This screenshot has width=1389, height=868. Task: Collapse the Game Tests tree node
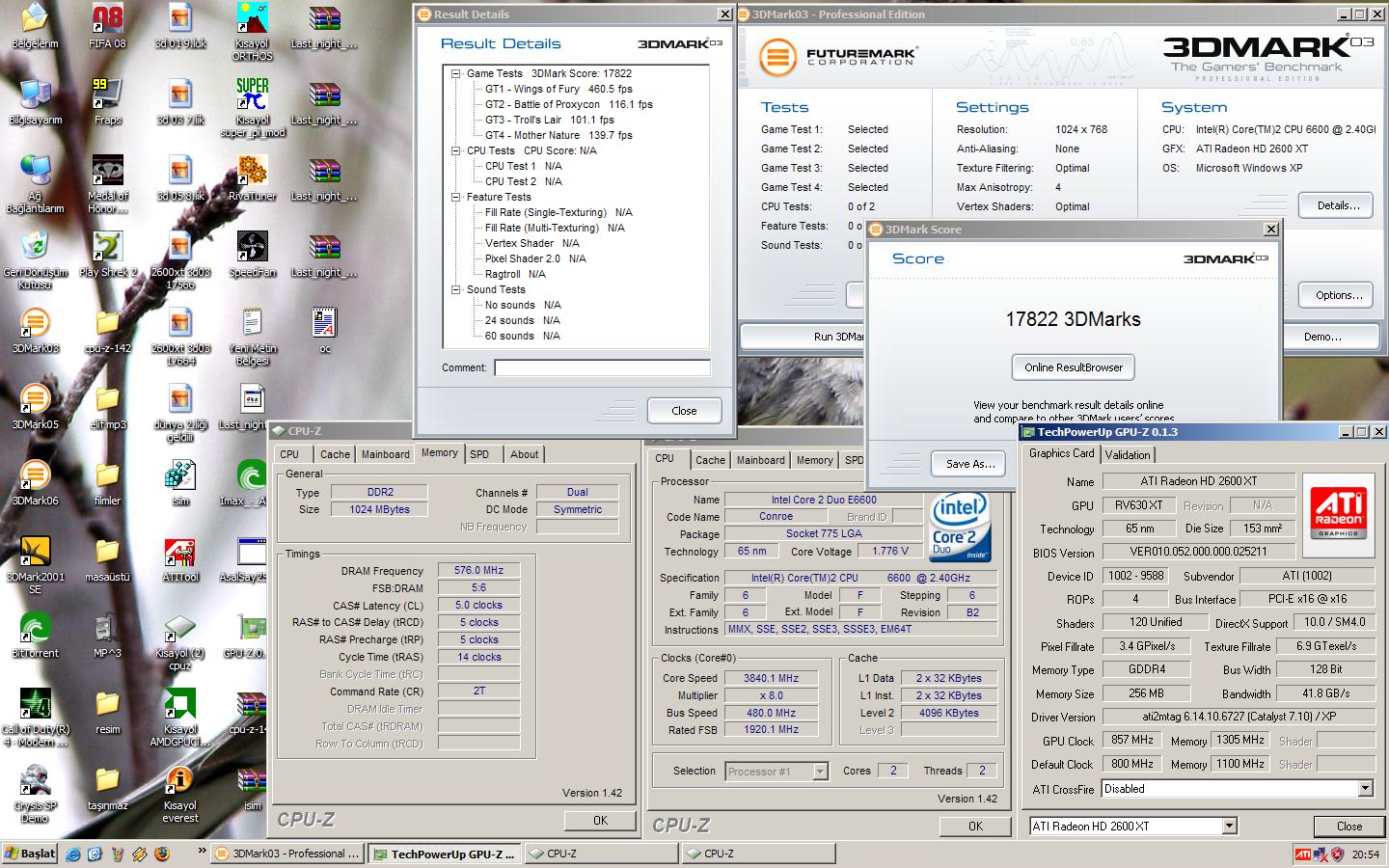pos(456,73)
